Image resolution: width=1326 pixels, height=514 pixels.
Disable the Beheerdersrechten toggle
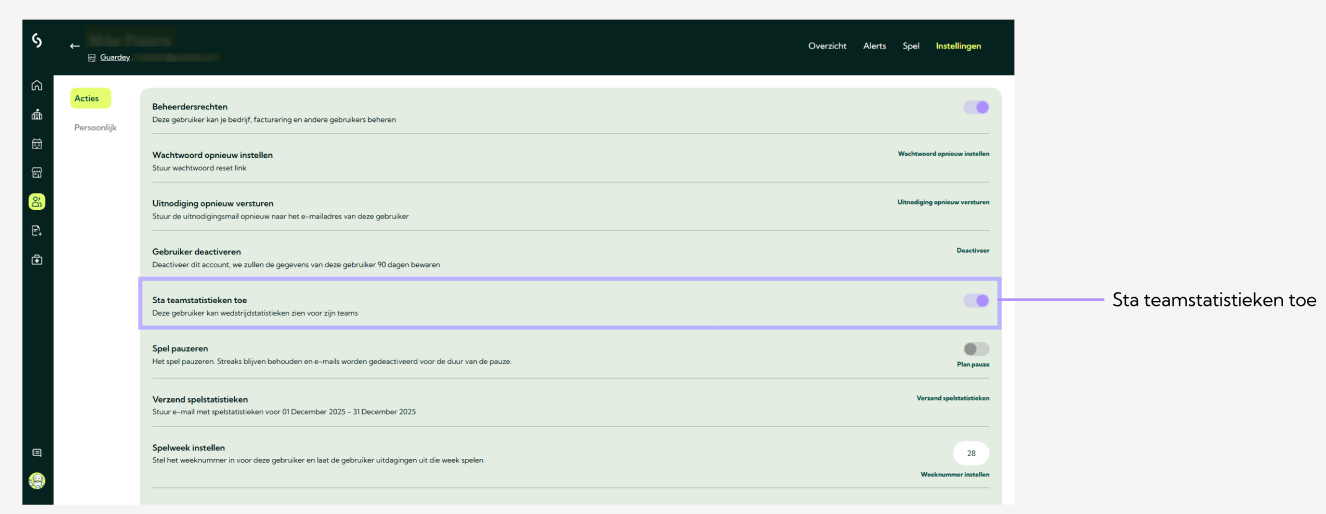[976, 107]
